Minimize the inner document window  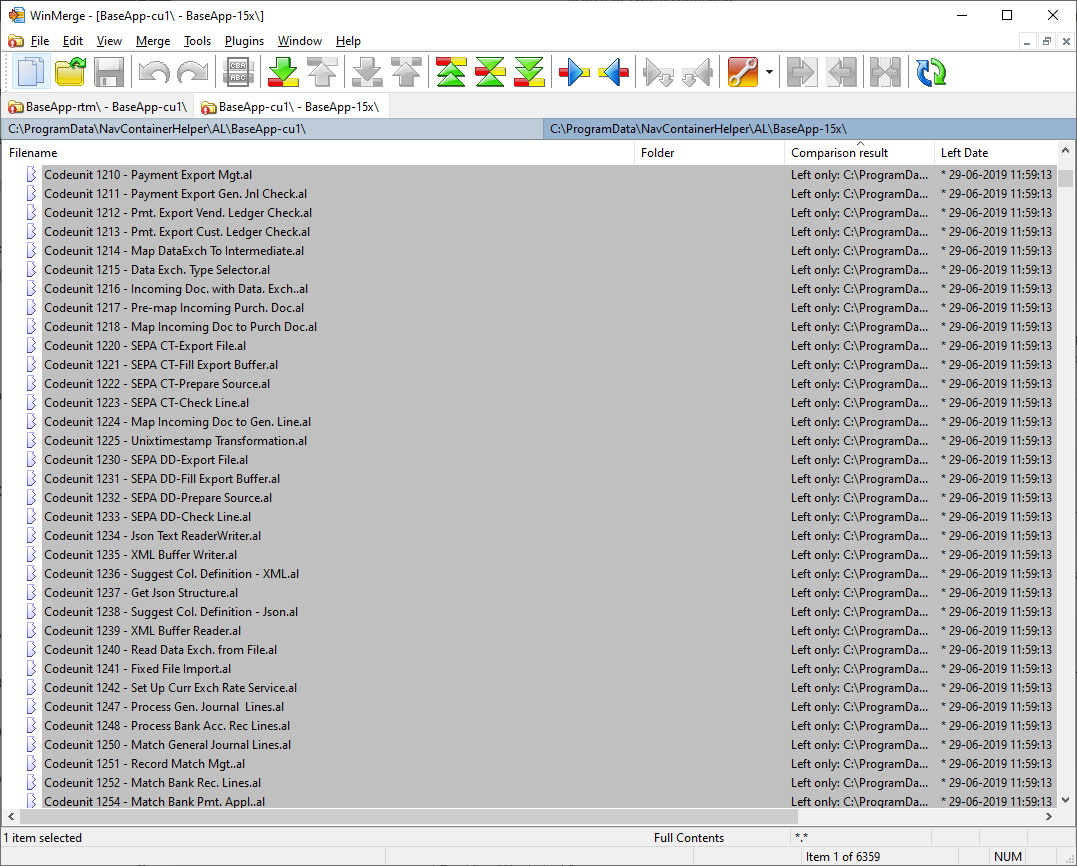pyautogui.click(x=1027, y=41)
